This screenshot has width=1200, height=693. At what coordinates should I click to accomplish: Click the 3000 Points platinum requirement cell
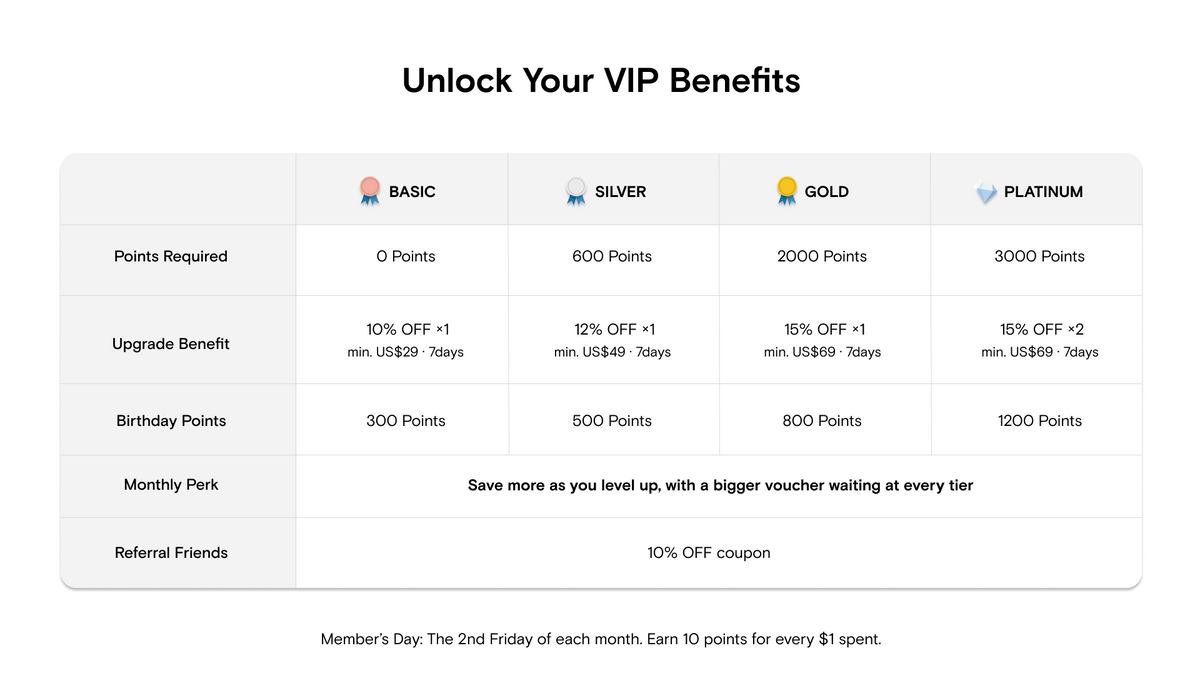click(x=1039, y=256)
